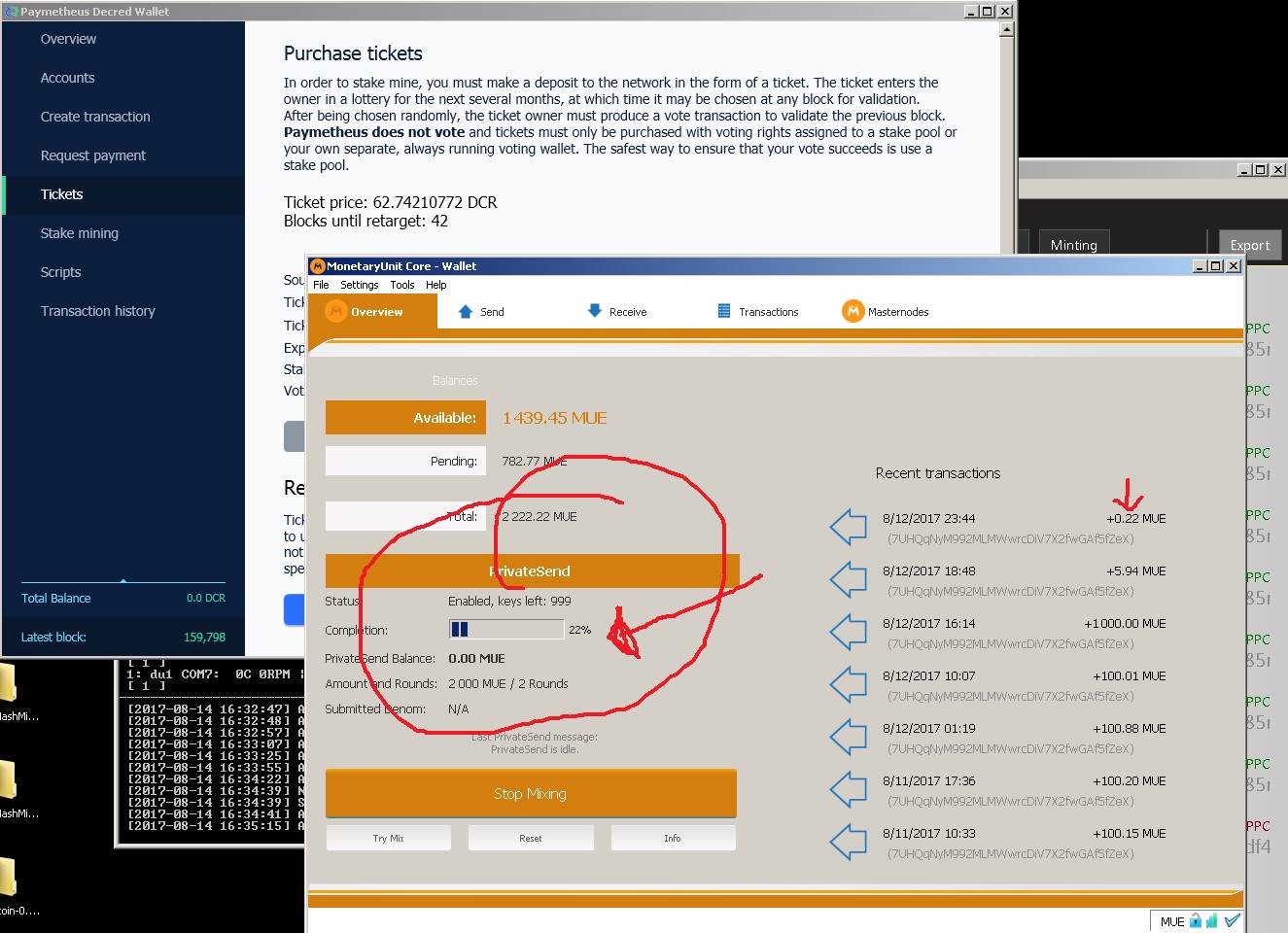Open the Minting tab in background window
Image resolution: width=1288 pixels, height=933 pixels.
pos(1074,245)
